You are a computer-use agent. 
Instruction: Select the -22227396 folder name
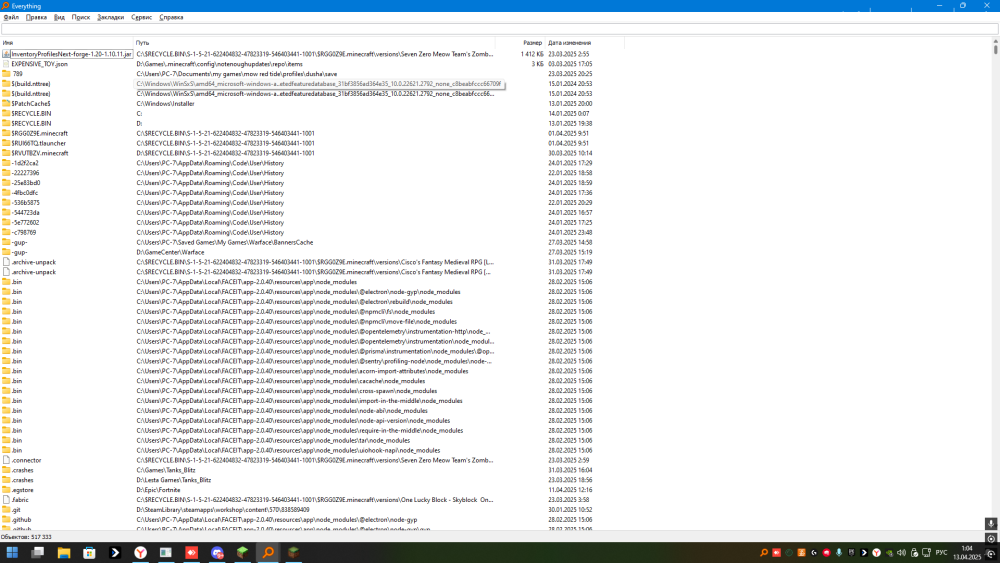25,173
